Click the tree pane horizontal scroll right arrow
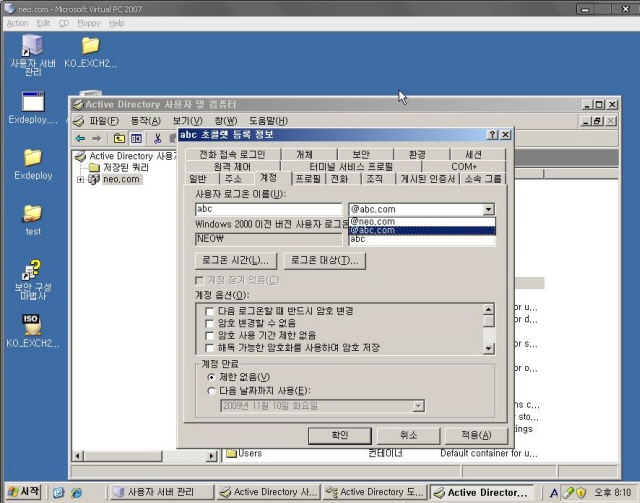Screen dimensions: 640x503 [211, 456]
